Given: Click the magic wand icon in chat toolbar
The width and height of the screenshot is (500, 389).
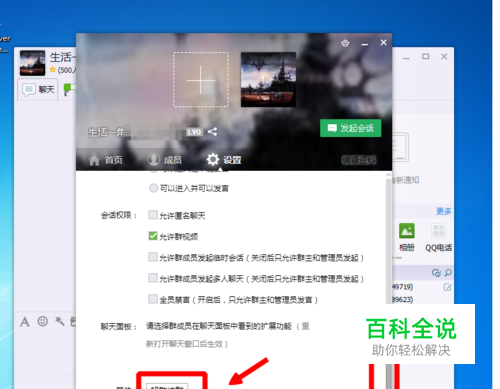Looking at the screenshot, I should tap(60, 321).
